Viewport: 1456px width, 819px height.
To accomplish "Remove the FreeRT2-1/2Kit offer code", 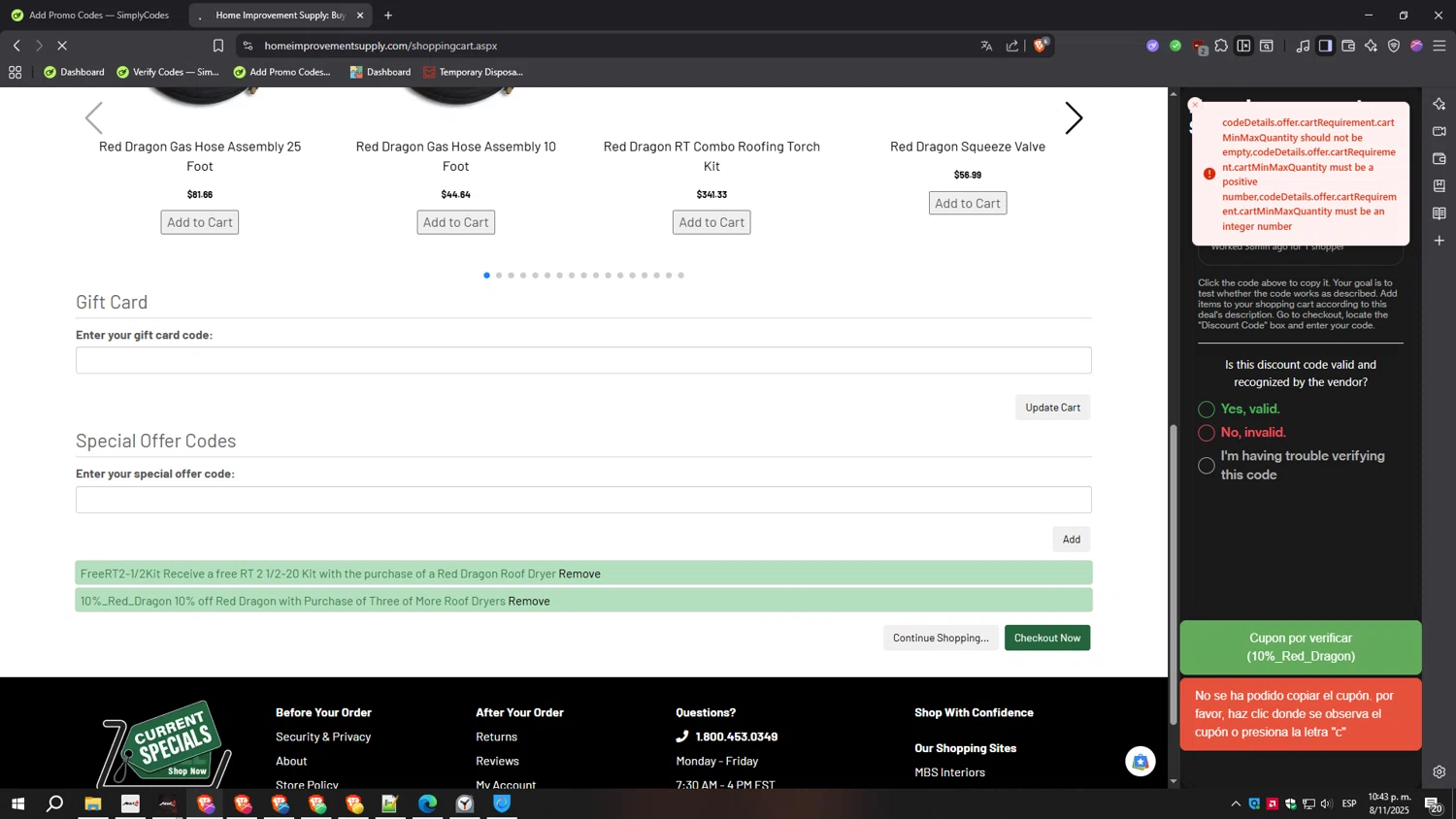I will click(579, 573).
